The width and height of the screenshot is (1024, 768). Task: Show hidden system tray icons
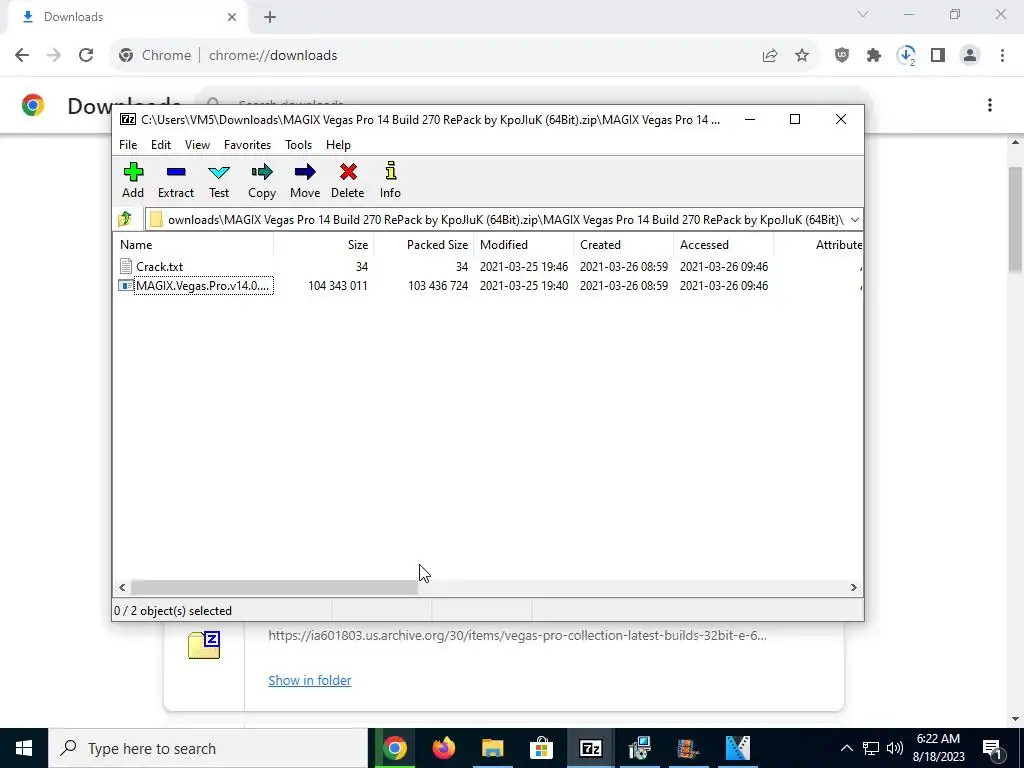pos(846,748)
